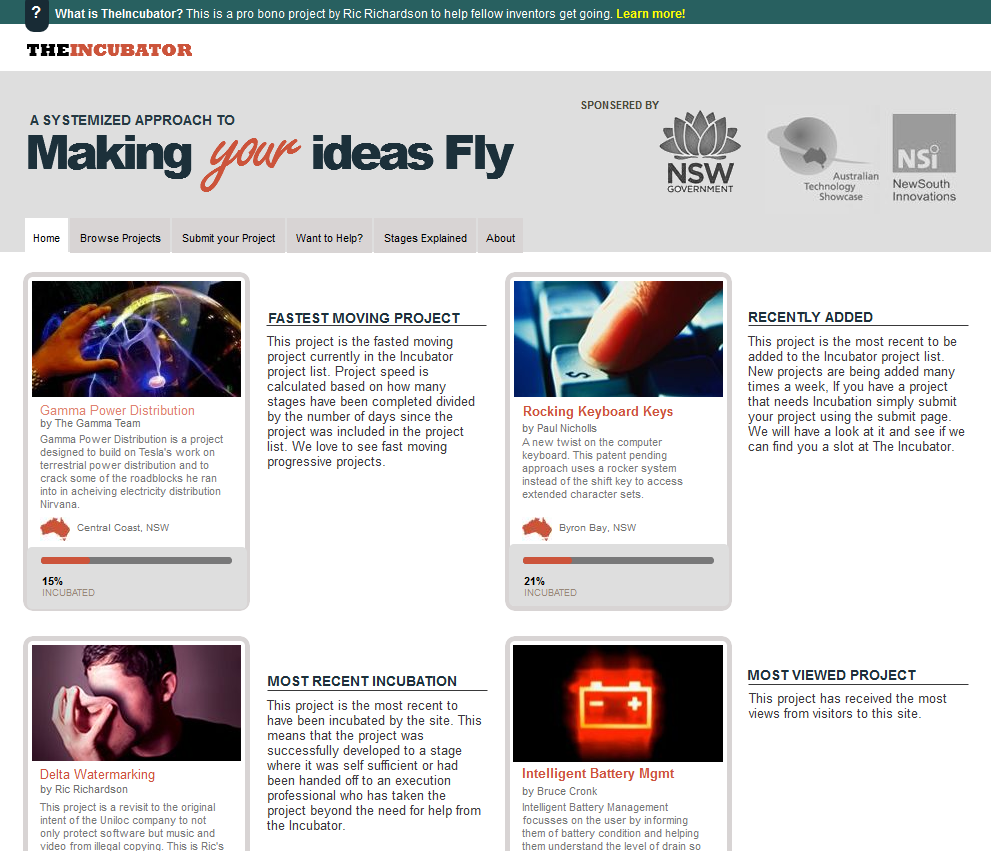Switch to the About tab
Viewport: 991px width, 851px height.
(500, 238)
